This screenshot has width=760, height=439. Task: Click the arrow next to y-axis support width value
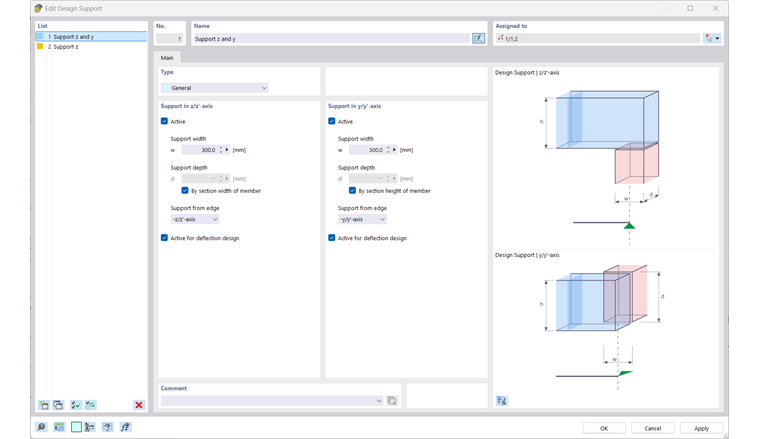tap(394, 150)
